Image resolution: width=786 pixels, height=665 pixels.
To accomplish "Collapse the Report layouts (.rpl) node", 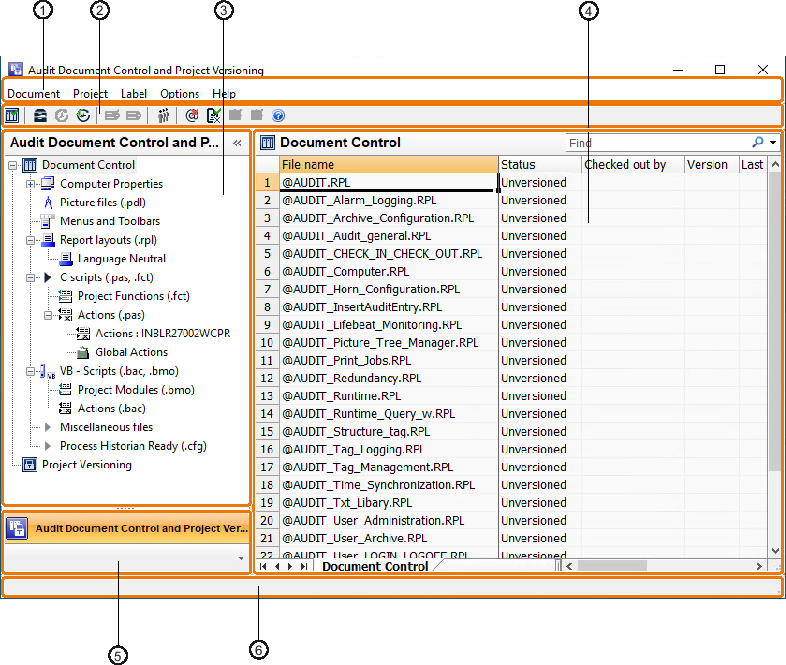I will (30, 240).
